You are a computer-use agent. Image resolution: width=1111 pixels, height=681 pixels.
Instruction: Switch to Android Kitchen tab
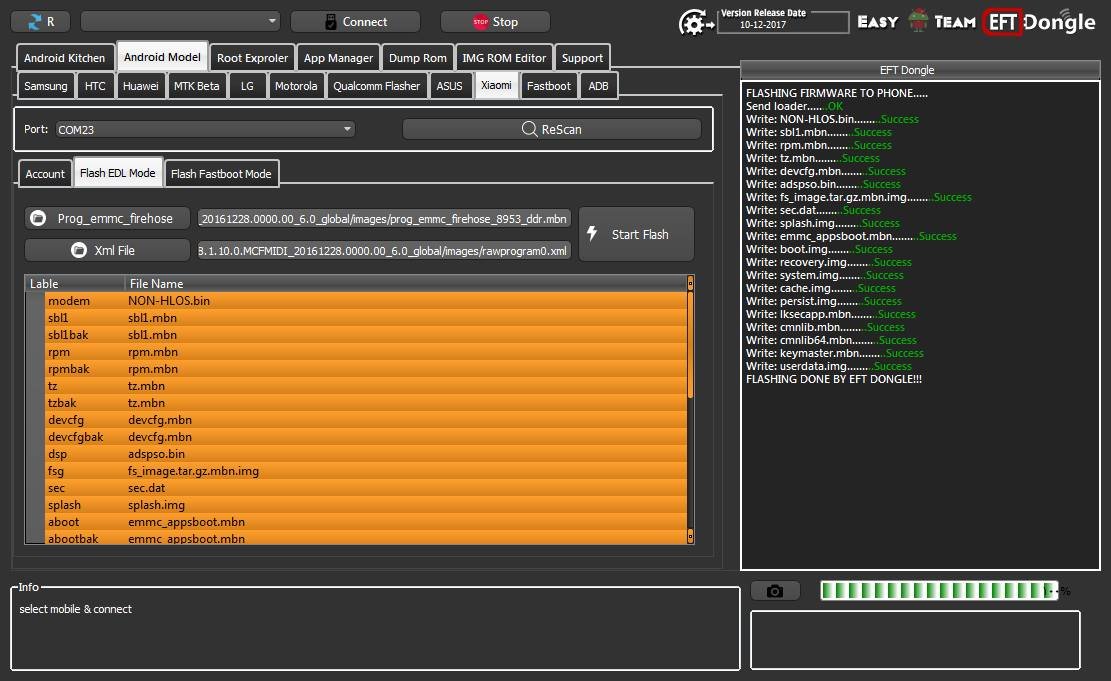[64, 58]
